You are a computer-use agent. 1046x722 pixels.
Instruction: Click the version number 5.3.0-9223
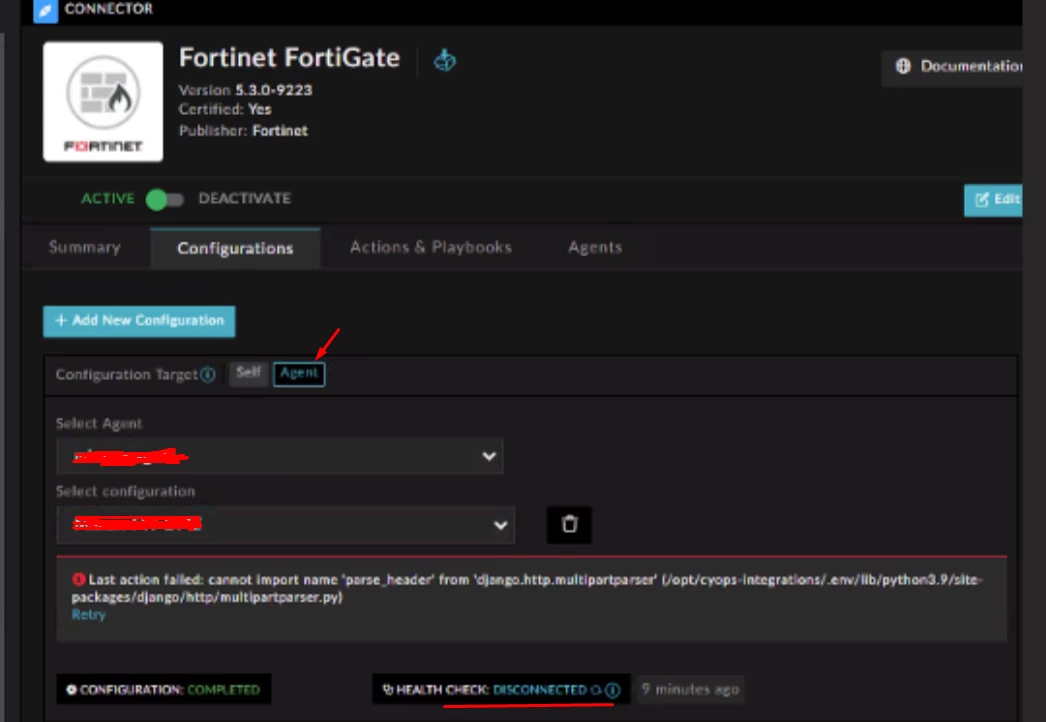click(x=274, y=90)
